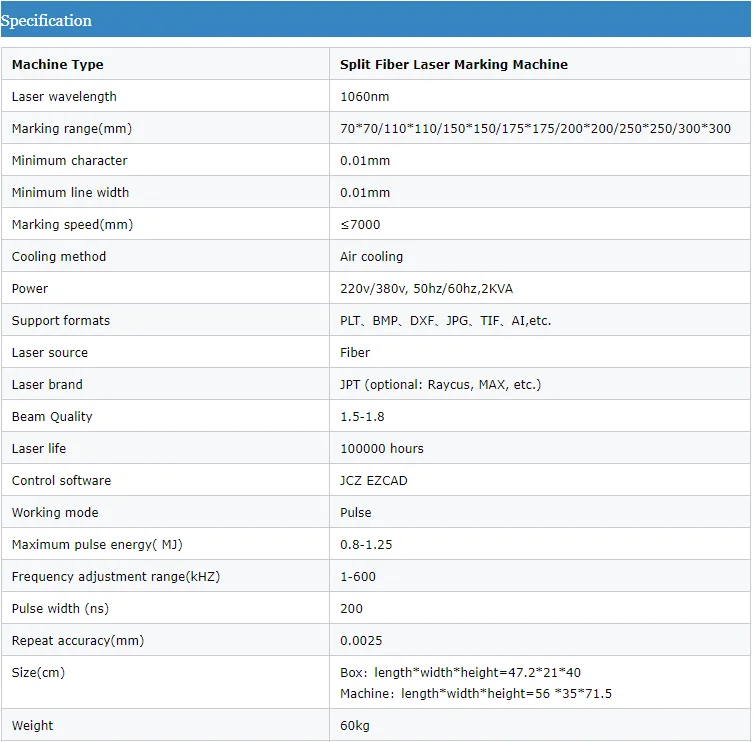
Task: Select the Maximum pulse energy( MJ) label
Action: click(x=97, y=545)
